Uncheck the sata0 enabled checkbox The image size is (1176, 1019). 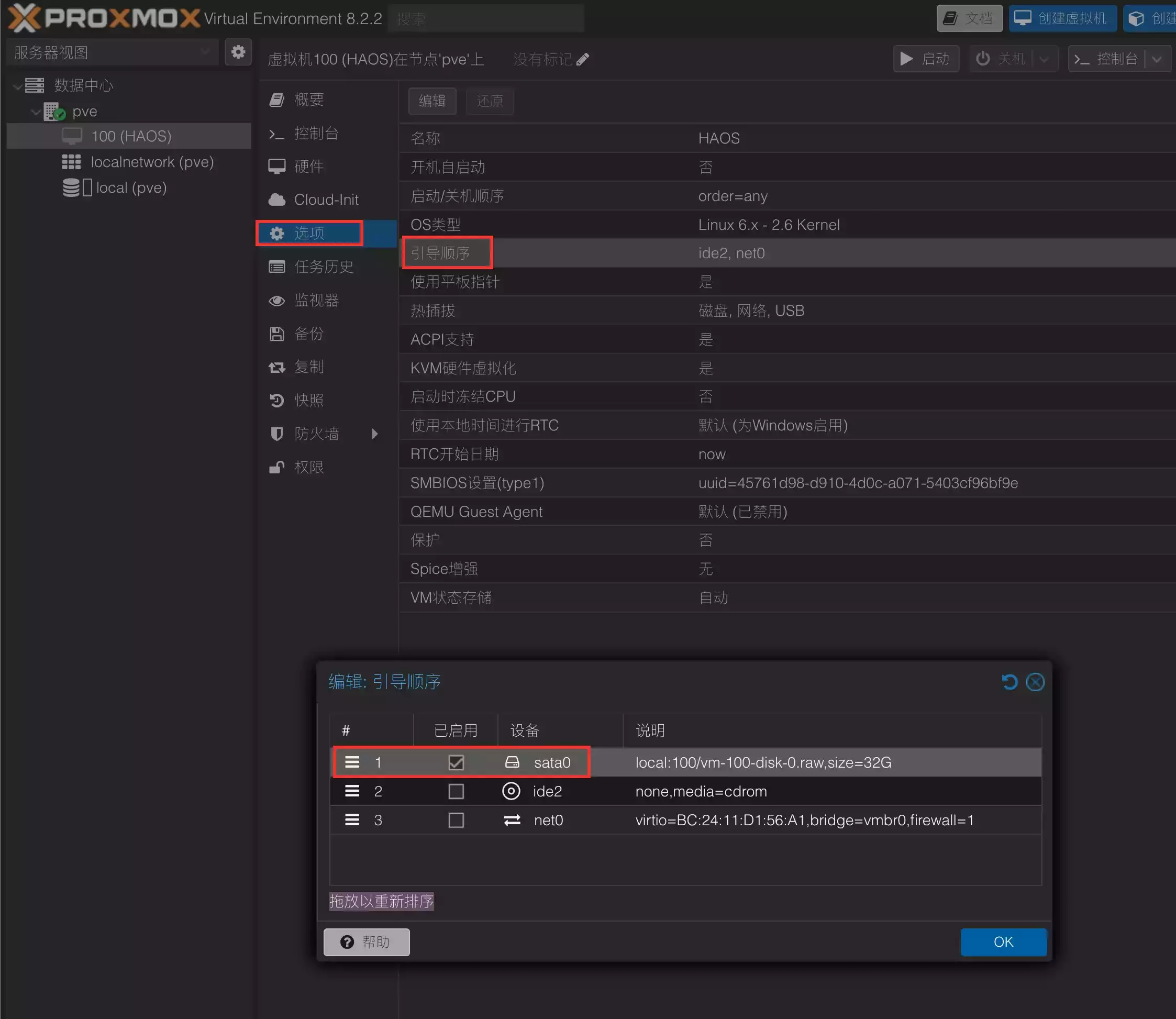point(456,762)
